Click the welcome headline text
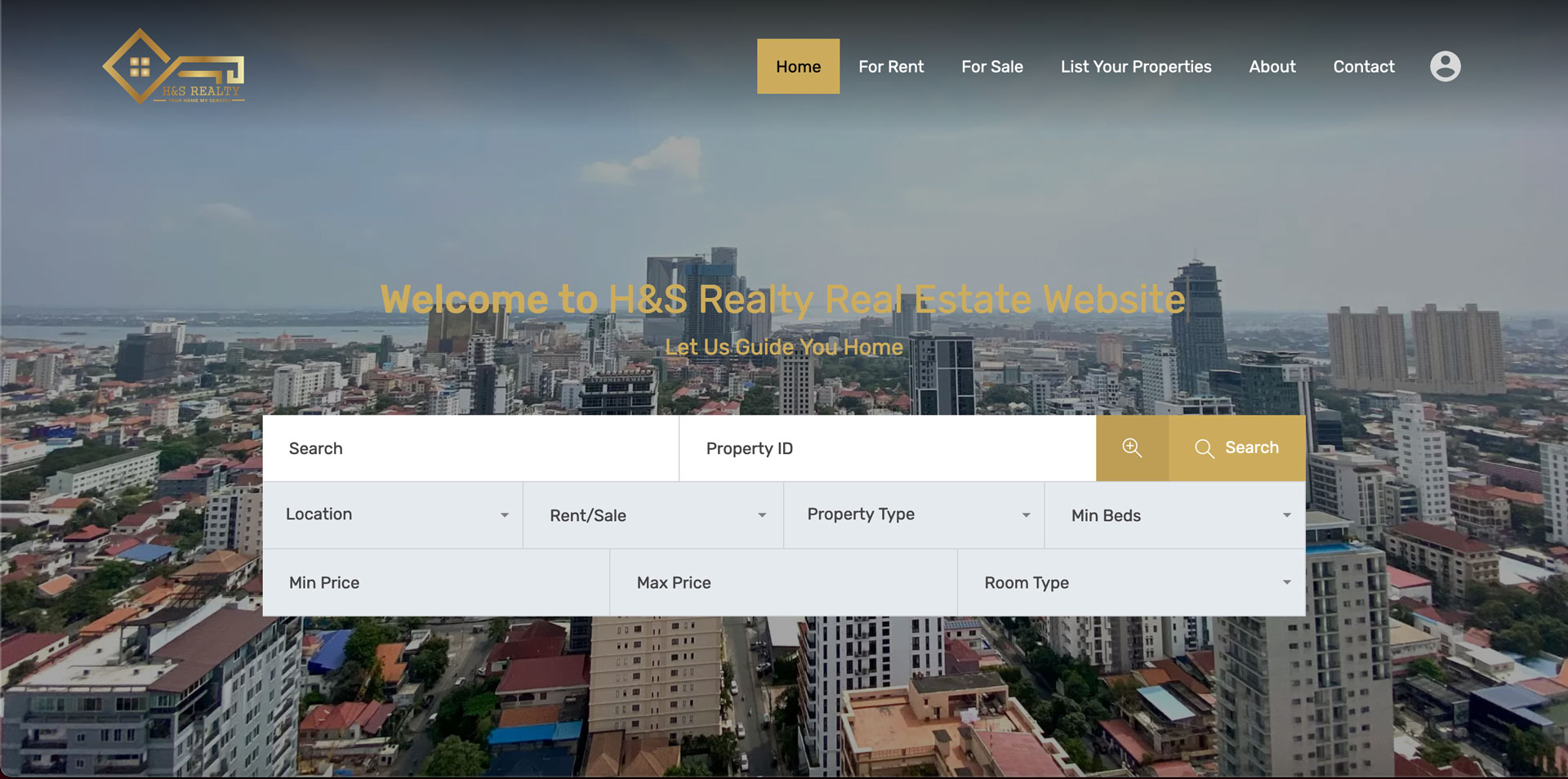The height and width of the screenshot is (779, 1568). (x=782, y=299)
